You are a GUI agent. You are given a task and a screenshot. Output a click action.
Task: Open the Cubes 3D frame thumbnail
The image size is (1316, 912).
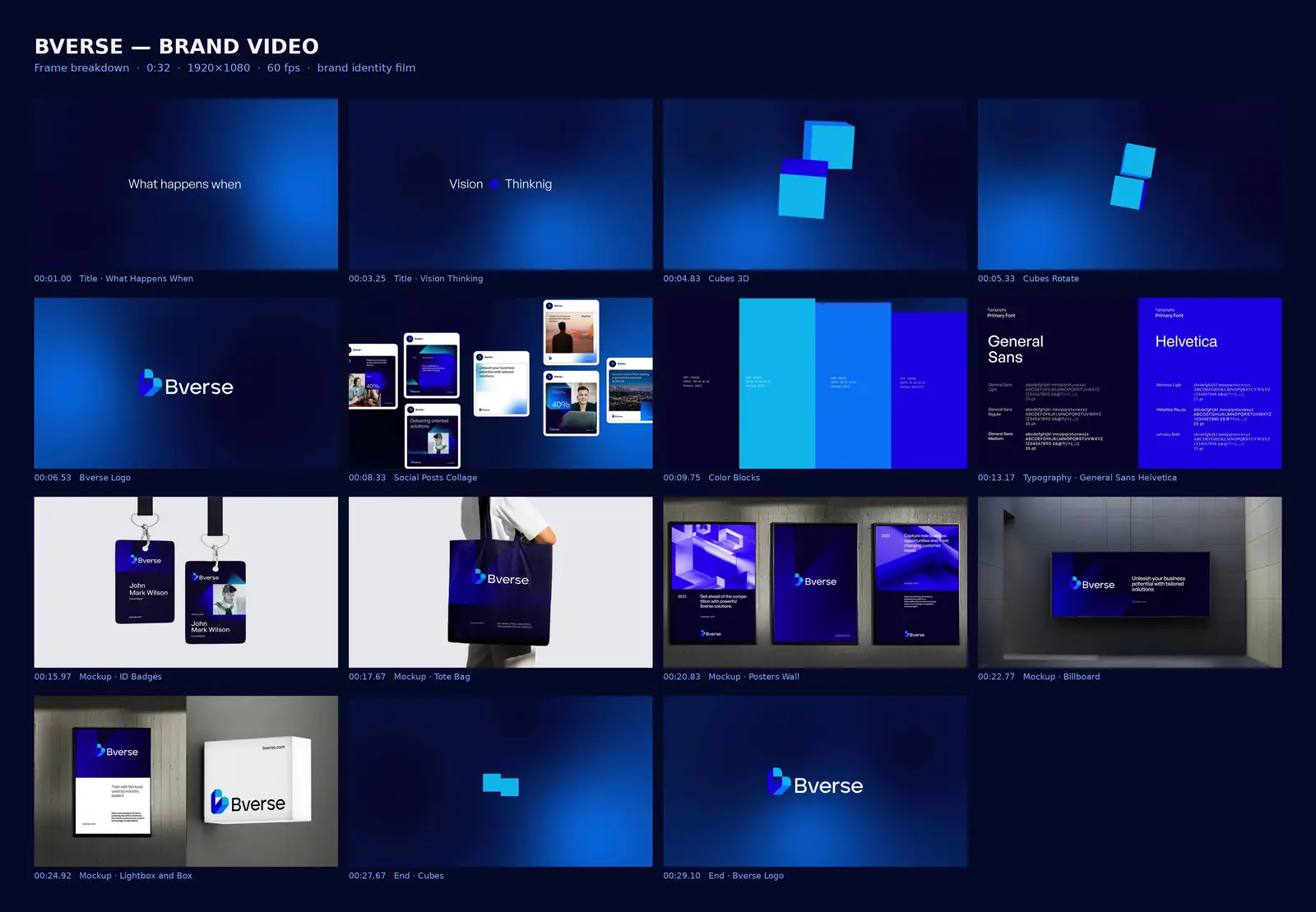tap(815, 184)
